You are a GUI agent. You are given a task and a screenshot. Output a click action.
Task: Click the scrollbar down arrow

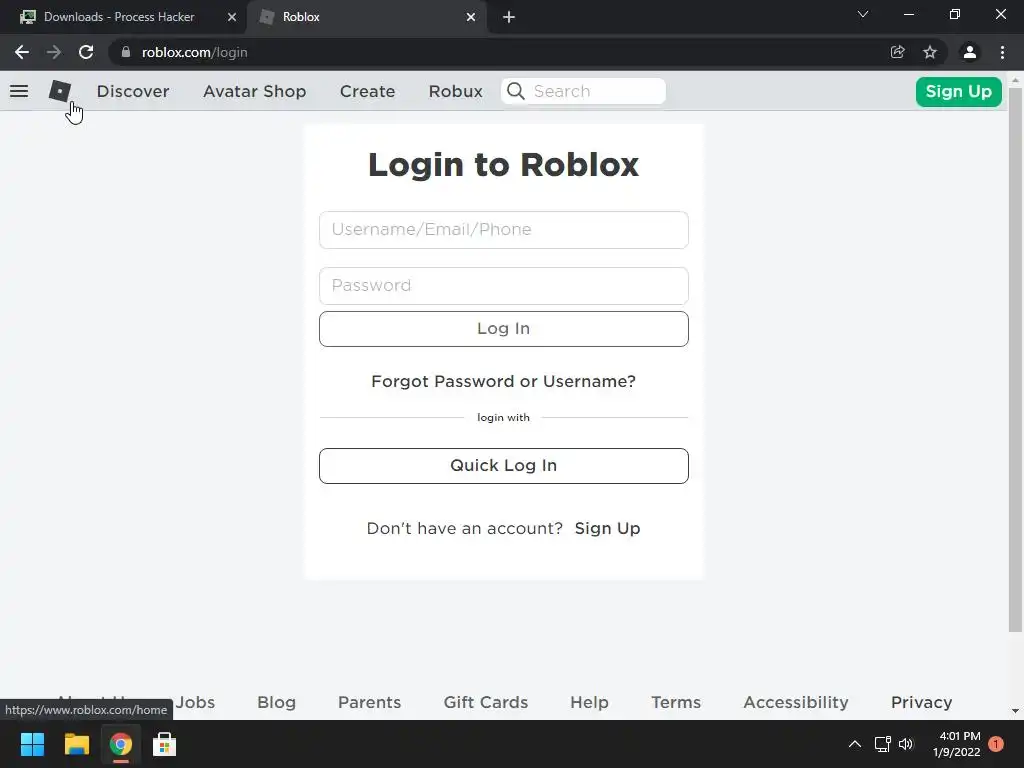[1015, 711]
